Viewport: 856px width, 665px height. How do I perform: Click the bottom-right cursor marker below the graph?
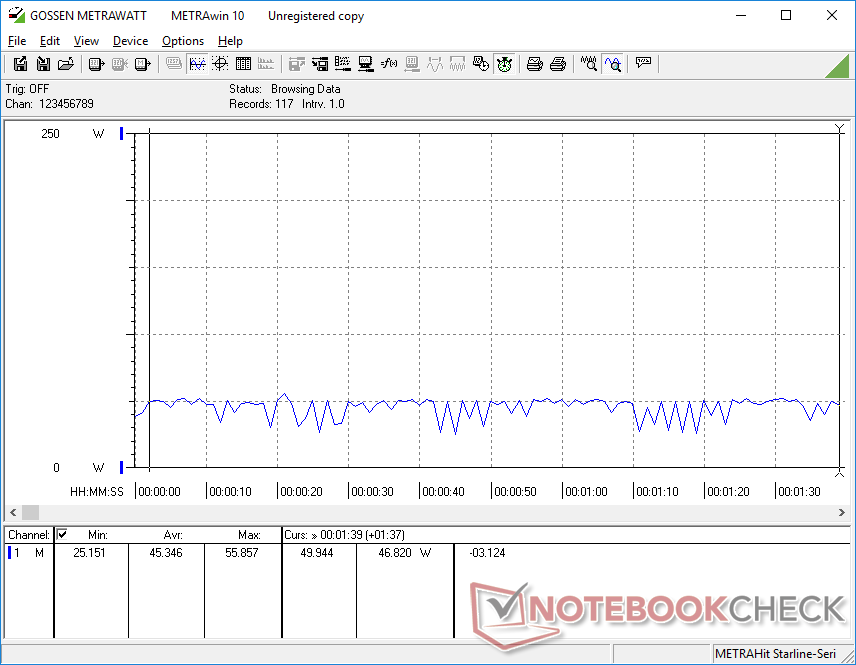pyautogui.click(x=840, y=473)
